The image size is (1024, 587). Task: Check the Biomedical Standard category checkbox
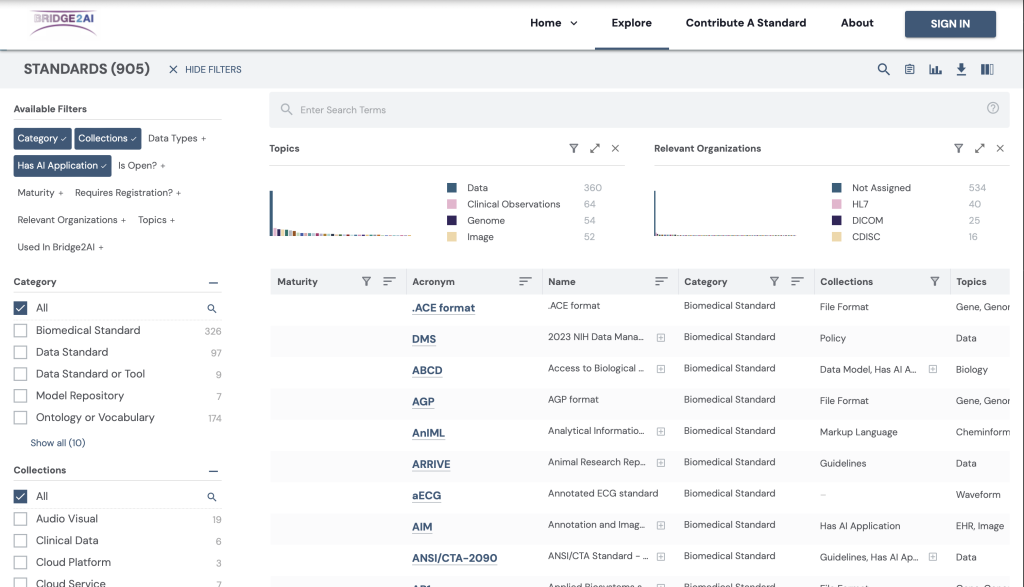tap(21, 330)
